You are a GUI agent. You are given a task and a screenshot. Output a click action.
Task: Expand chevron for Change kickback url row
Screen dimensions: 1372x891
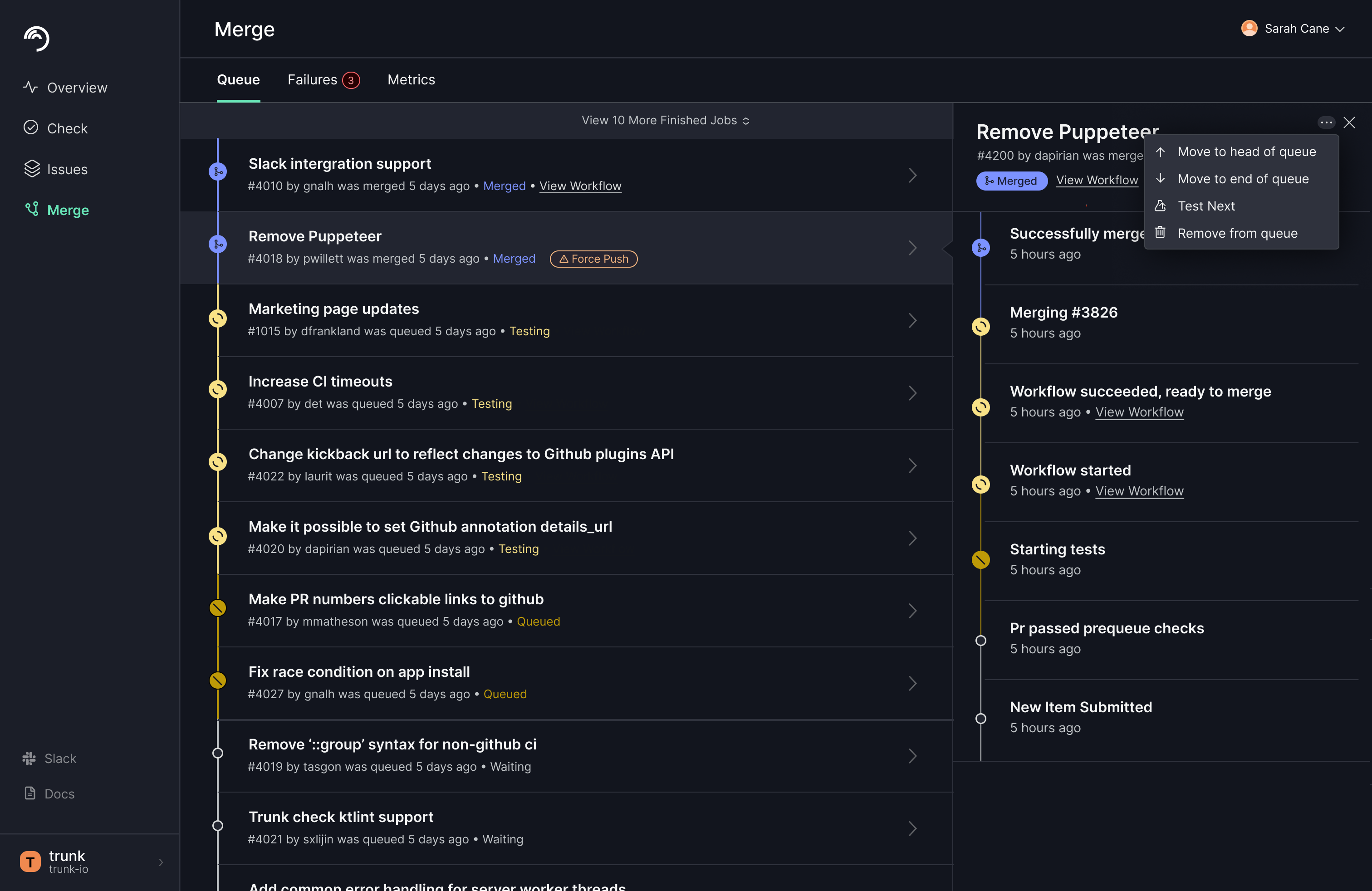point(912,465)
